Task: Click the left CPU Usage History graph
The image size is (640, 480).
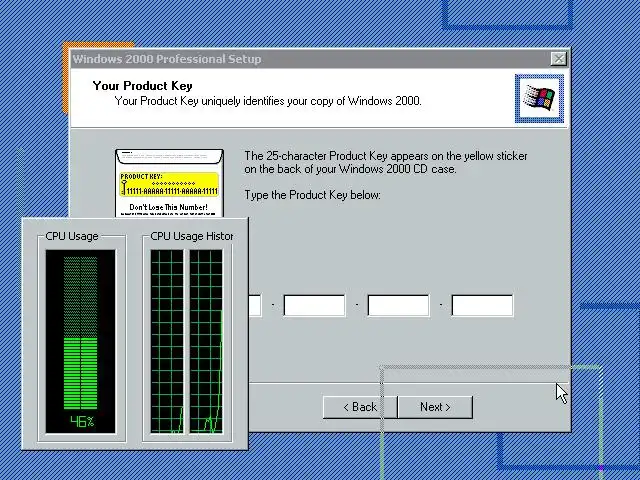Action: pos(167,341)
